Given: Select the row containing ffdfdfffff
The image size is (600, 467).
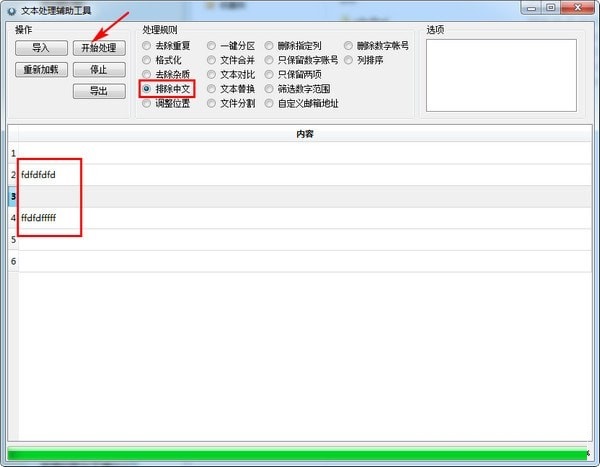Looking at the screenshot, I should (x=305, y=218).
